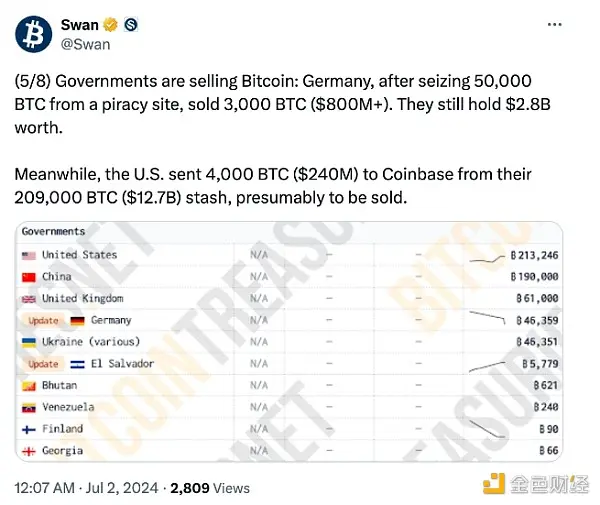Image resolution: width=600 pixels, height=505 pixels.
Task: Open the Swan display name link
Action: pyautogui.click(x=80, y=25)
